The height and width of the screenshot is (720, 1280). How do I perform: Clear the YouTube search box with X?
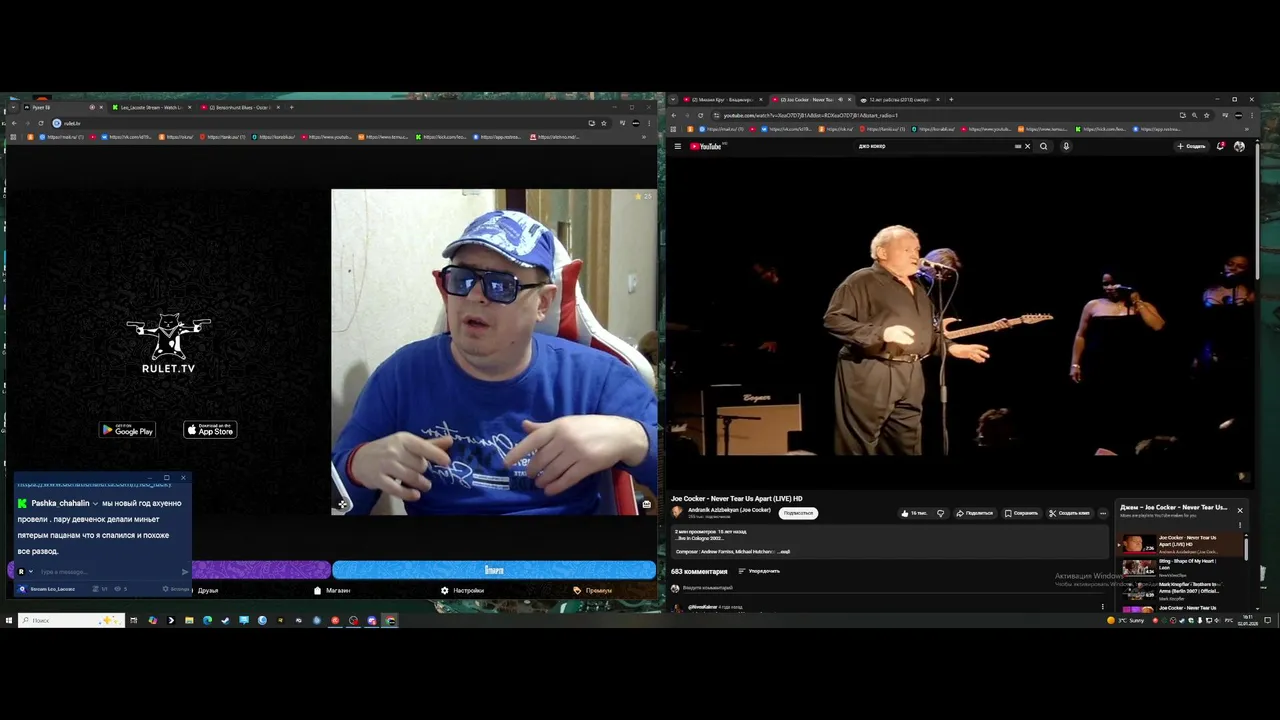(1027, 146)
